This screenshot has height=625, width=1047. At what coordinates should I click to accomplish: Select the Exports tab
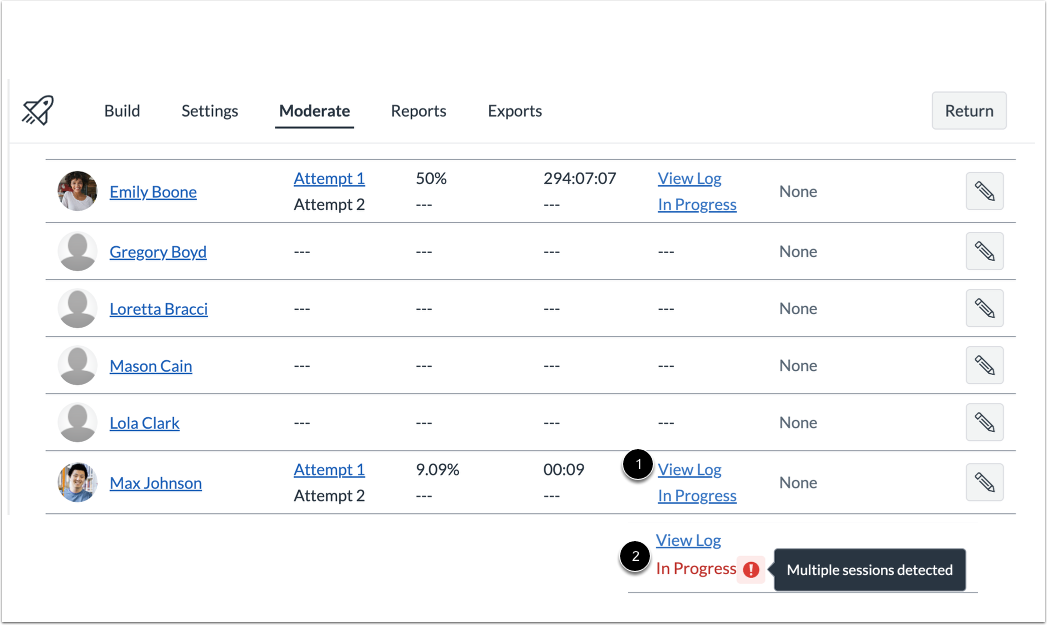[x=515, y=111]
